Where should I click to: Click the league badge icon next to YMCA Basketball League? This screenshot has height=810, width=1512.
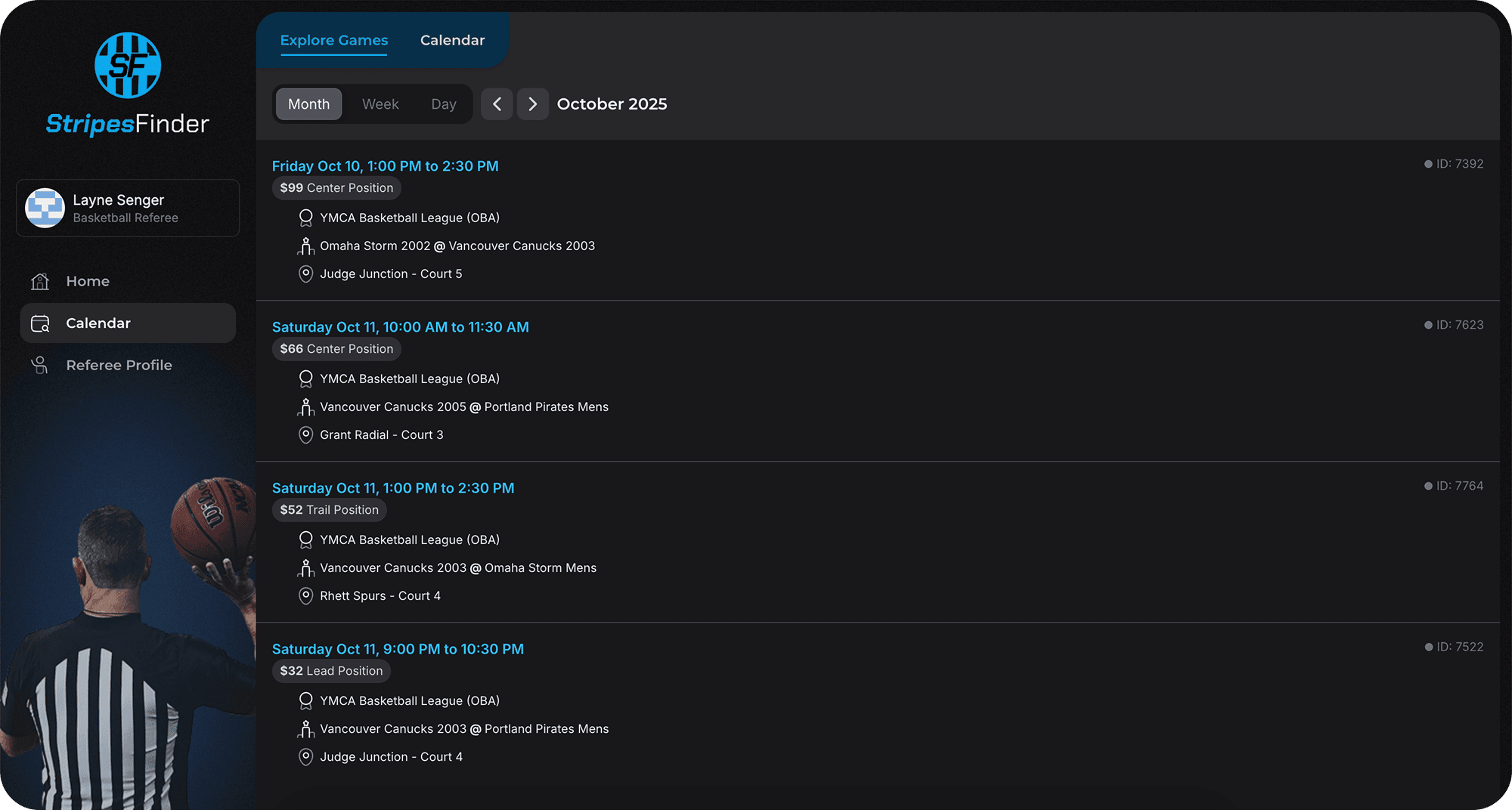click(305, 218)
